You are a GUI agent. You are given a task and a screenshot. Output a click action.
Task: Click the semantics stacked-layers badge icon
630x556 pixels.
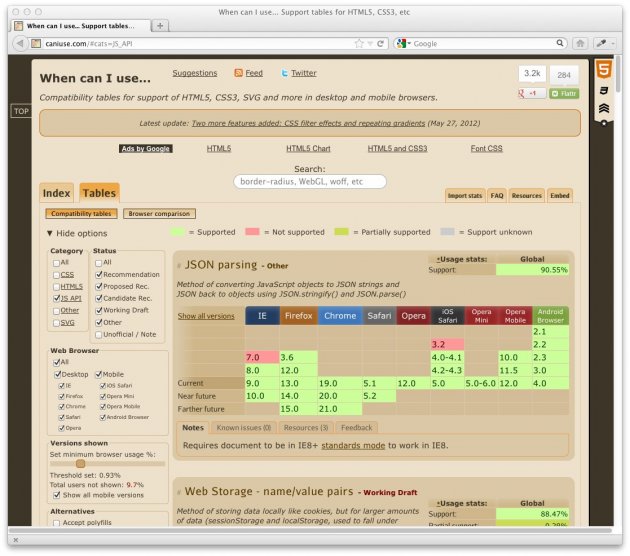603,108
